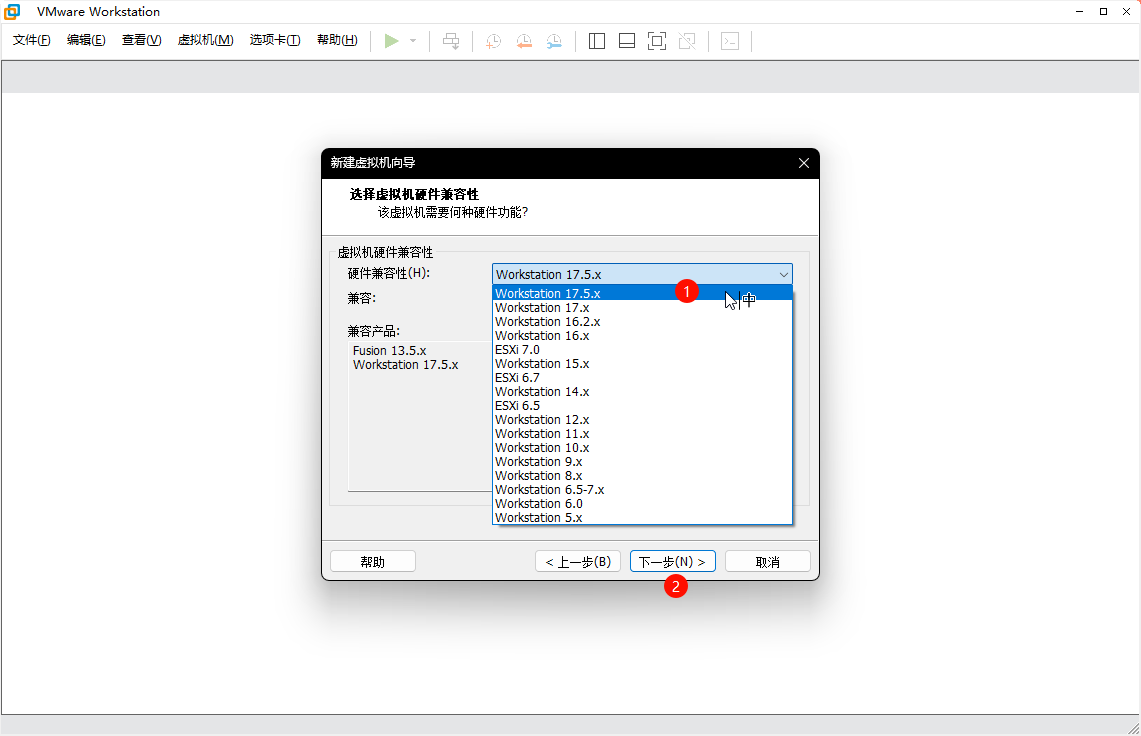This screenshot has height=736, width=1141.
Task: Select Workstation 6.0 option
Action: point(642,504)
